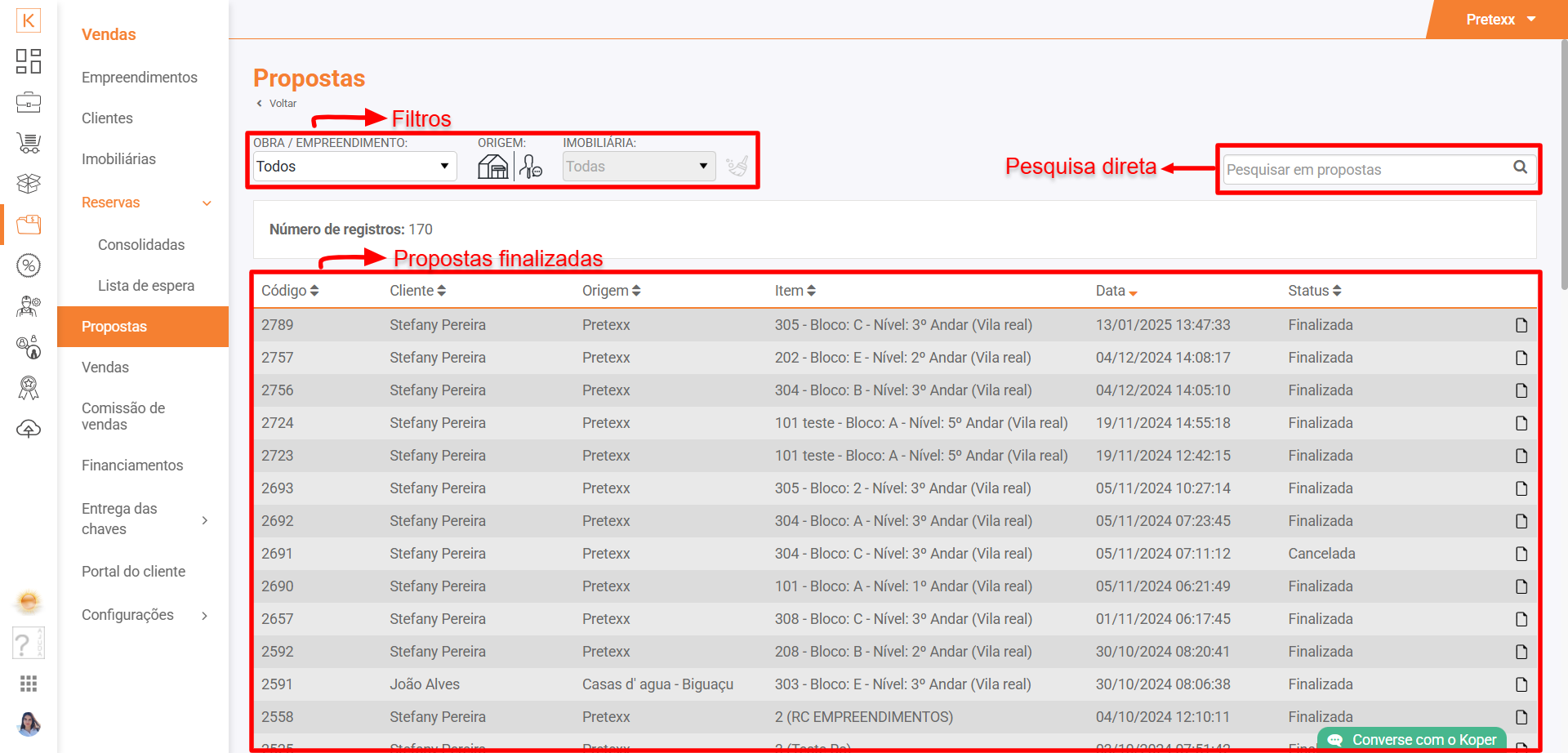Open Financiamentos in side menu

pyautogui.click(x=132, y=466)
